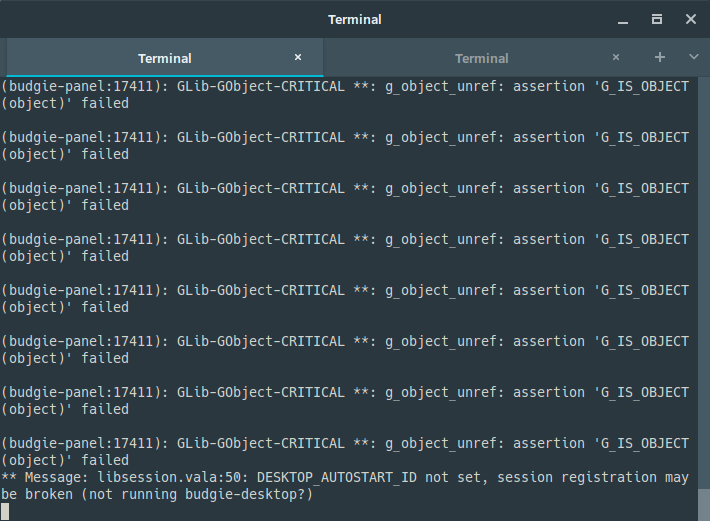Click the last (object)' failed line

(65, 460)
